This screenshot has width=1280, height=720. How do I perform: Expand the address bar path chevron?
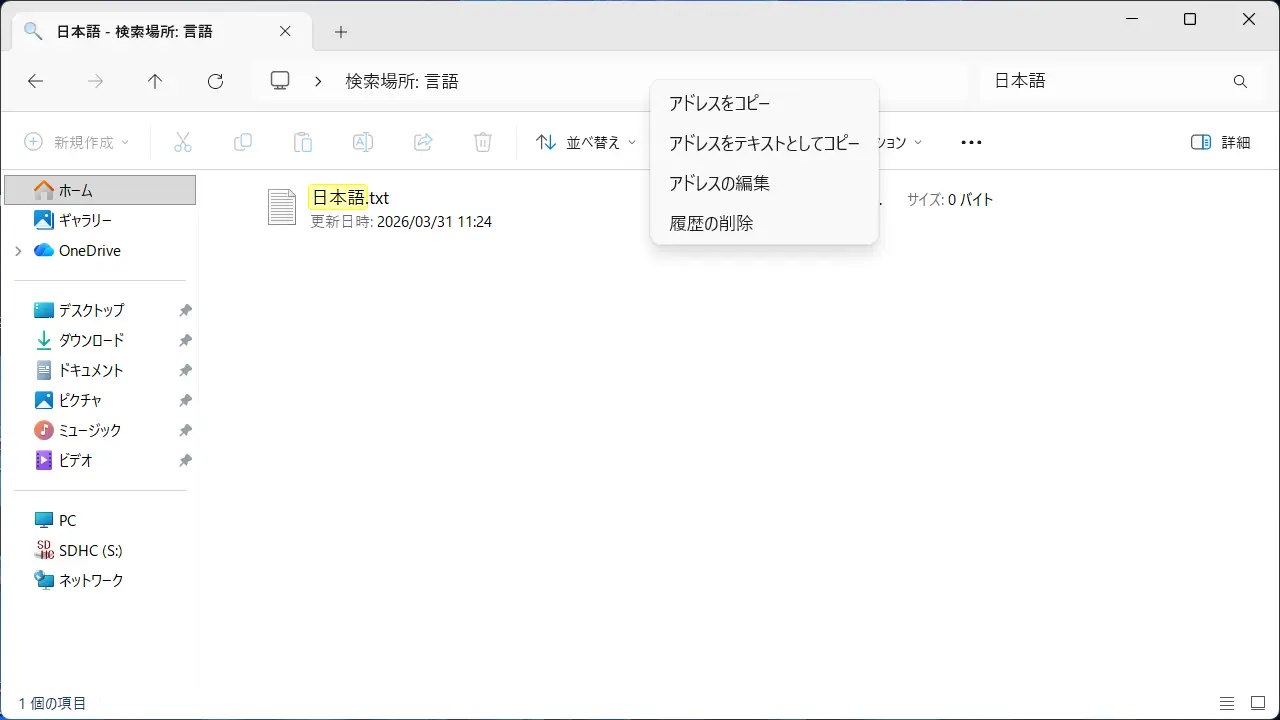(318, 82)
